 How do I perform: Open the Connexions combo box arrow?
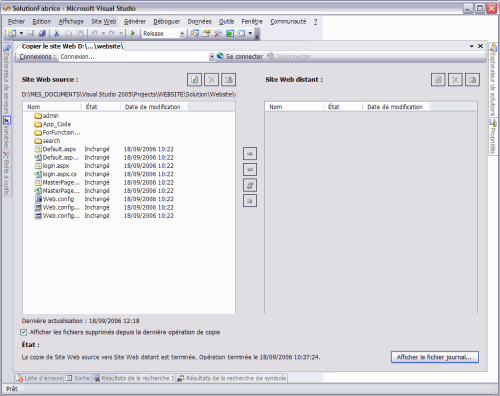click(x=212, y=57)
